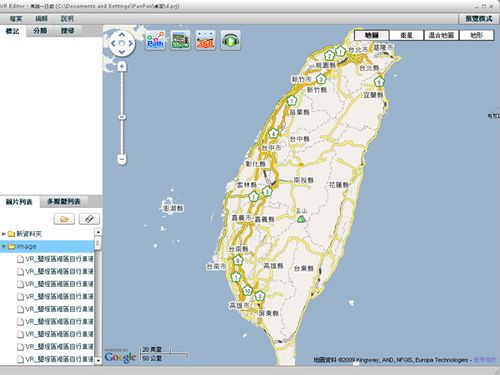The image size is (500, 375).
Task: Collapse the image folder
Action: [4, 246]
